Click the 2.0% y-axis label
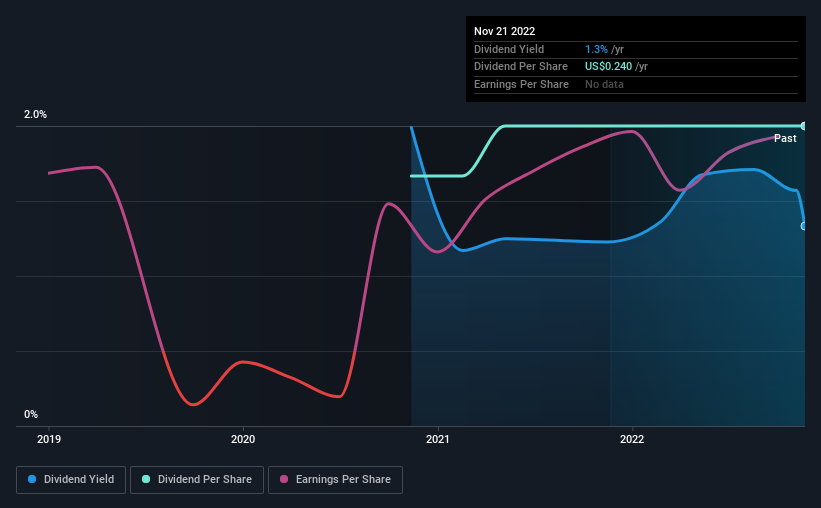Screen dimensions: 821x508 [35, 114]
